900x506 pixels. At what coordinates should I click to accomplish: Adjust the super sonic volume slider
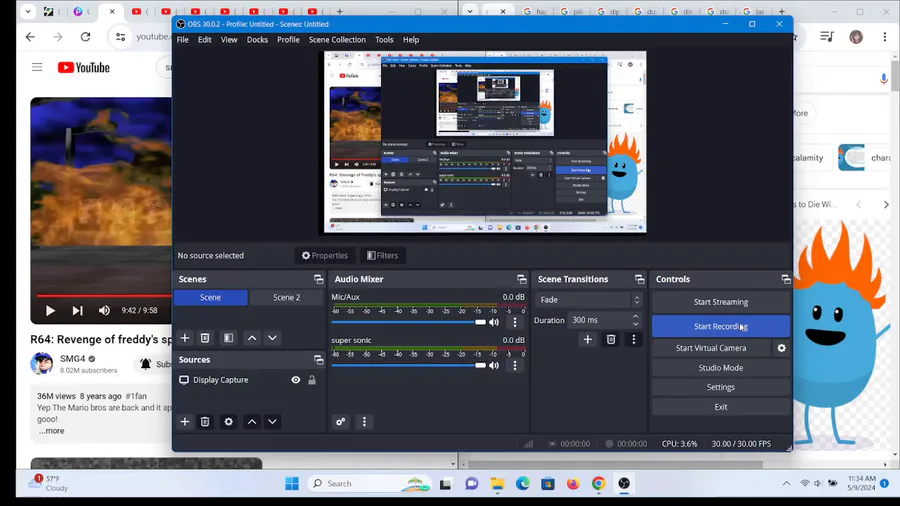[409, 365]
